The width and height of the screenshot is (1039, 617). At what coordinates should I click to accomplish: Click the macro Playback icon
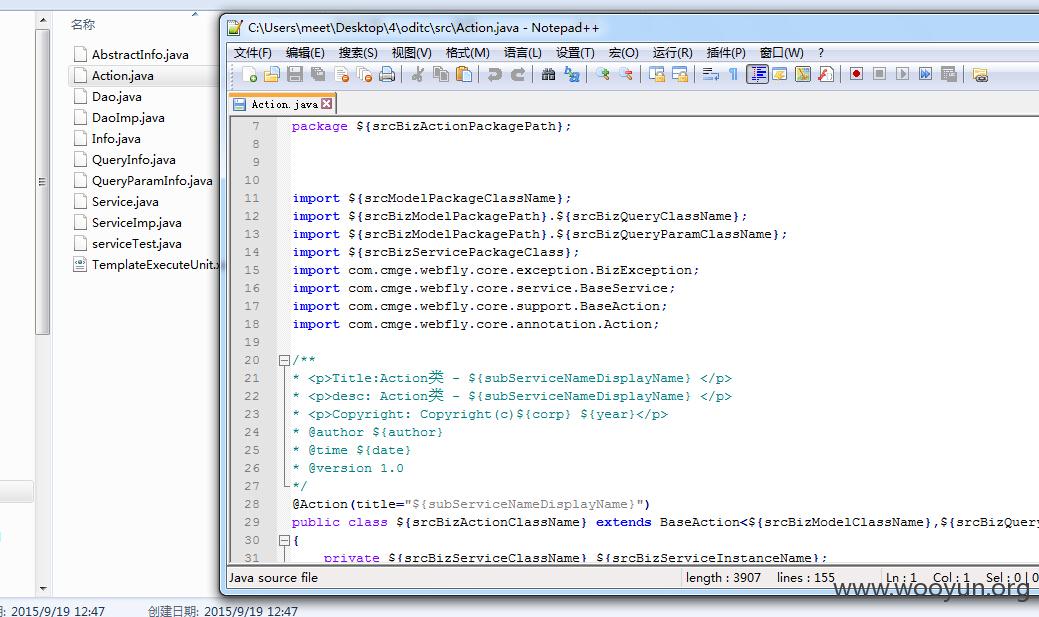(902, 74)
